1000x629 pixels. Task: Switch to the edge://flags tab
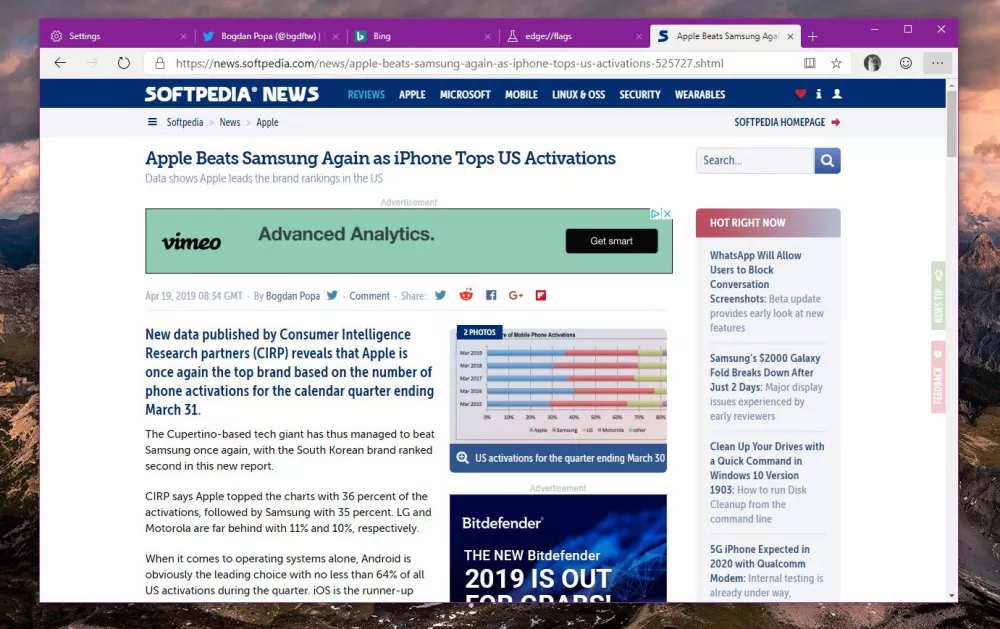pyautogui.click(x=573, y=36)
